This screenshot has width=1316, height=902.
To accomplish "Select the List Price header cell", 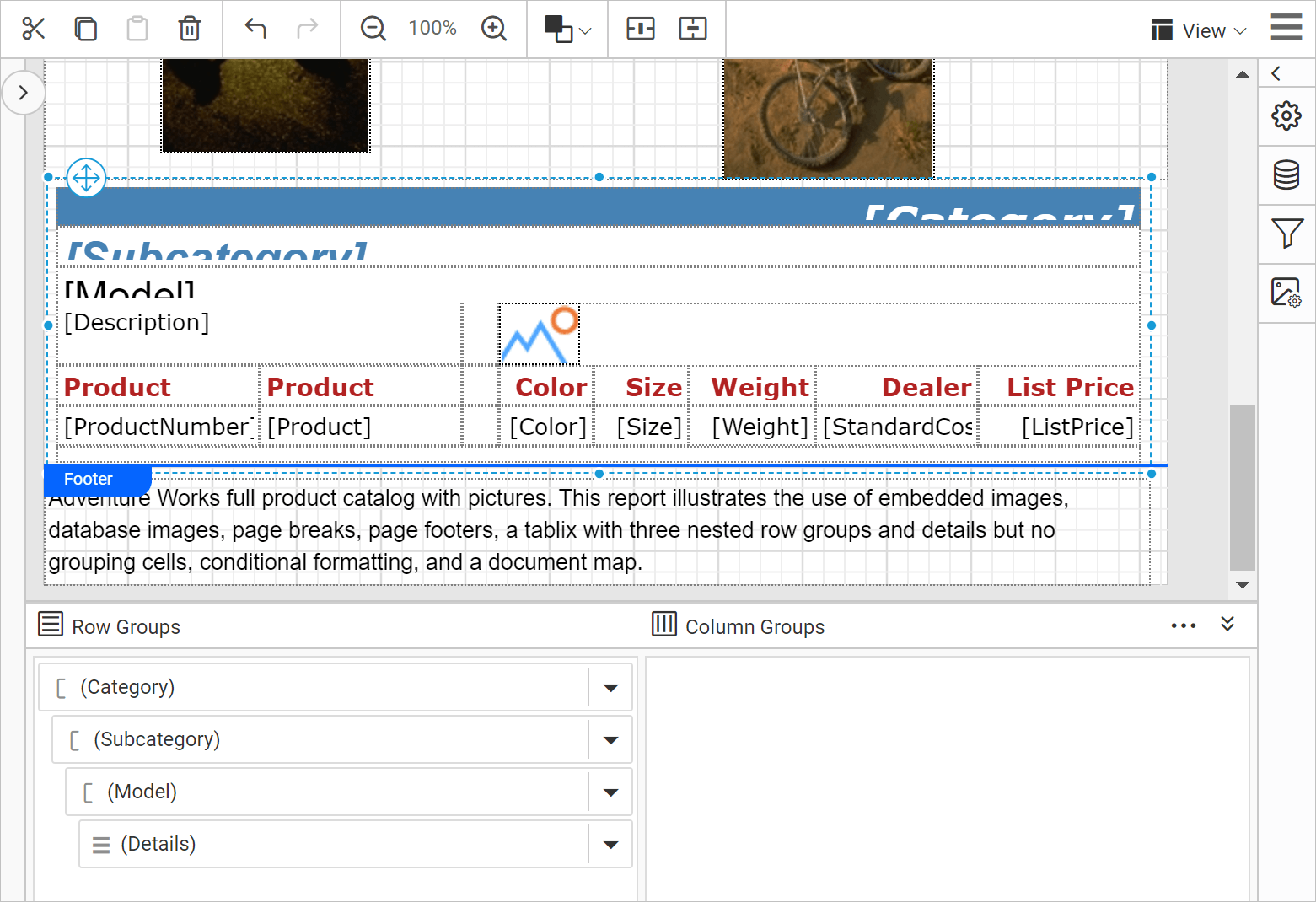I will [1060, 387].
